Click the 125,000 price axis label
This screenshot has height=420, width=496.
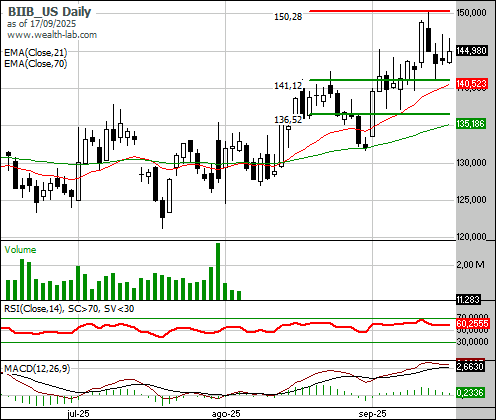[x=471, y=200]
